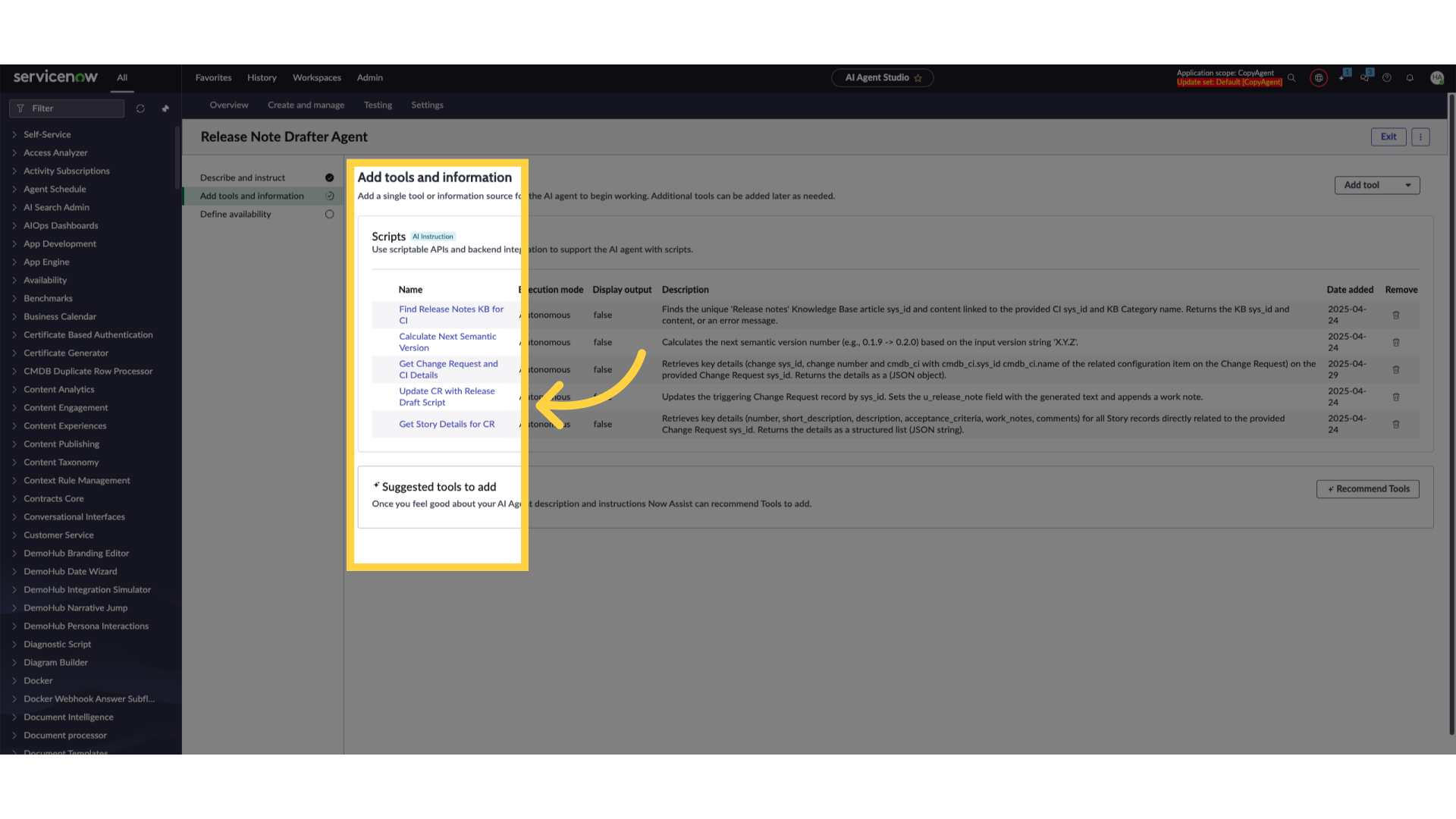Click the page vertical scrollbar on right
This screenshot has width=1456, height=819.
coord(1451,413)
